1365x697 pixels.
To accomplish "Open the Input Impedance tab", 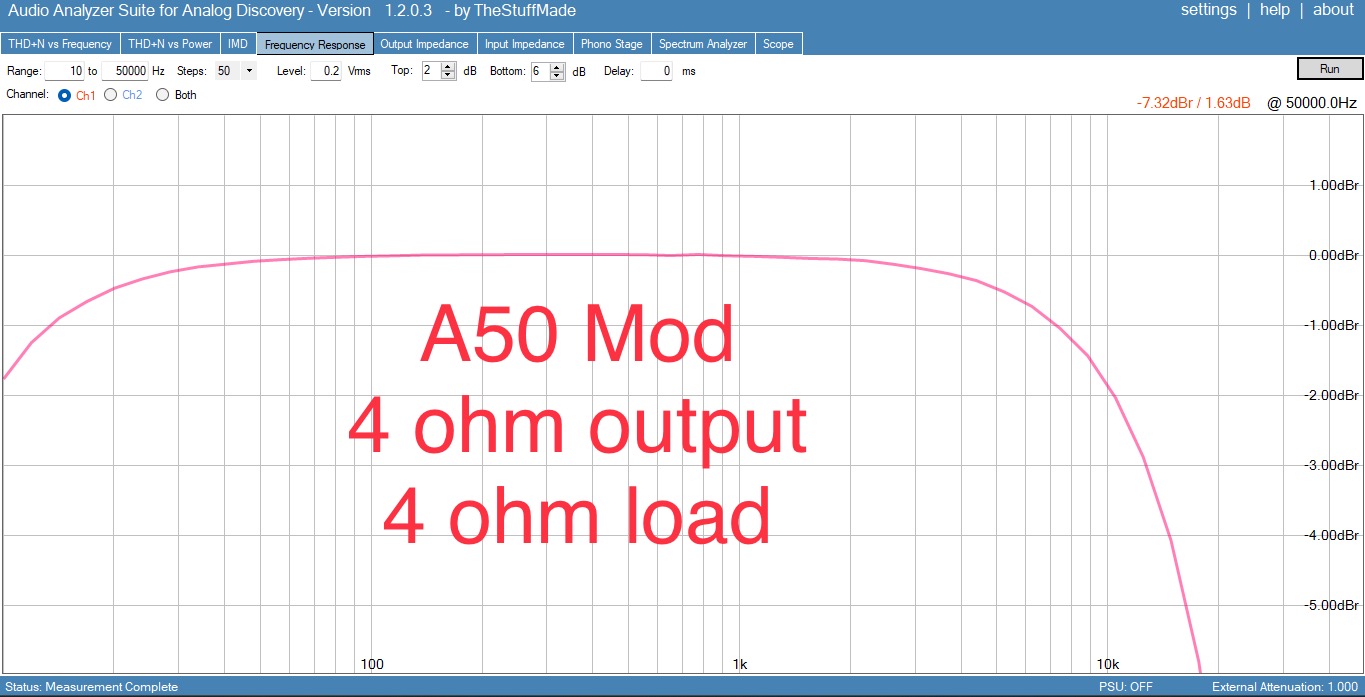I will 524,44.
